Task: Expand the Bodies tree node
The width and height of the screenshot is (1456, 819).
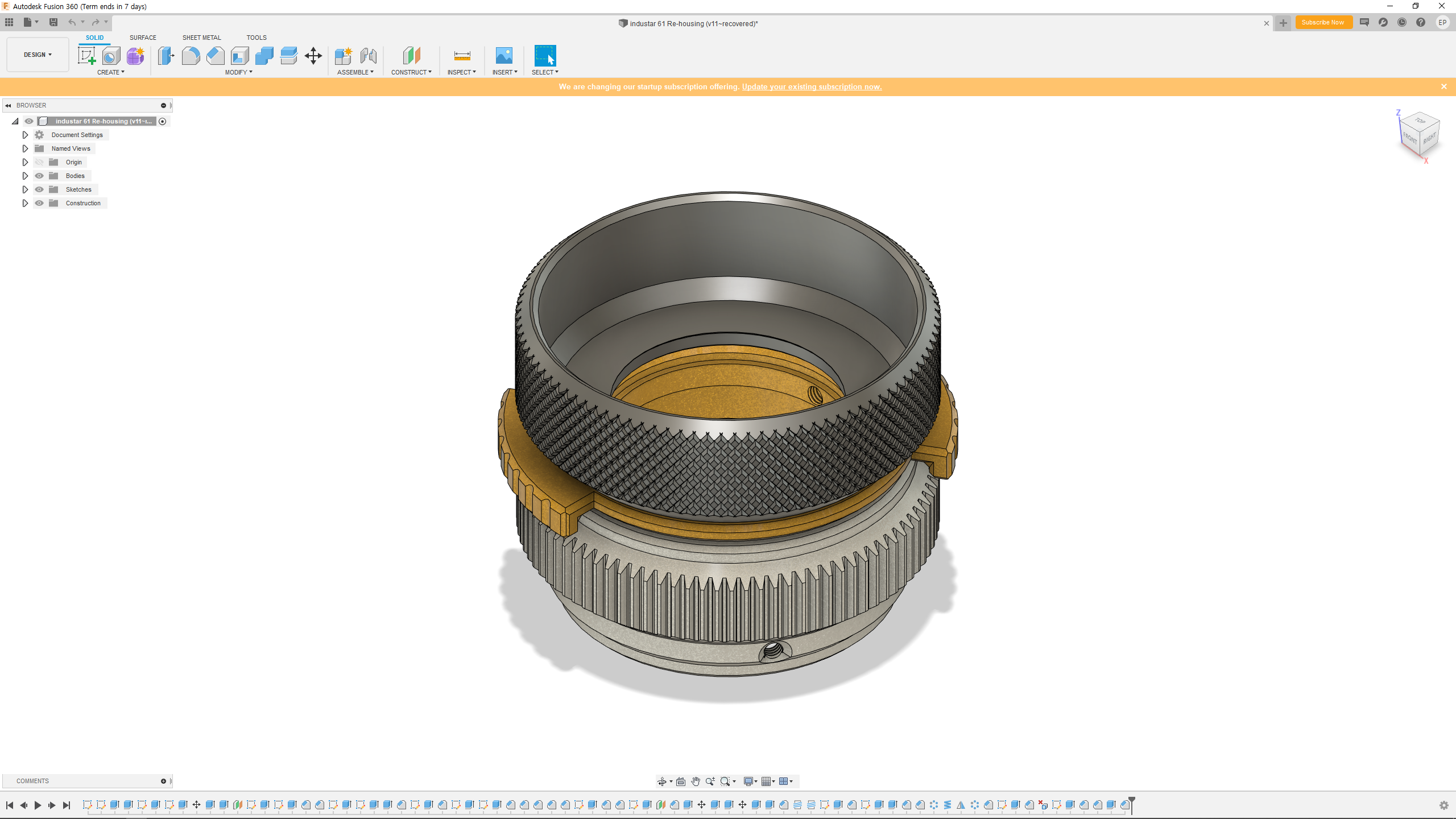Action: pyautogui.click(x=25, y=176)
